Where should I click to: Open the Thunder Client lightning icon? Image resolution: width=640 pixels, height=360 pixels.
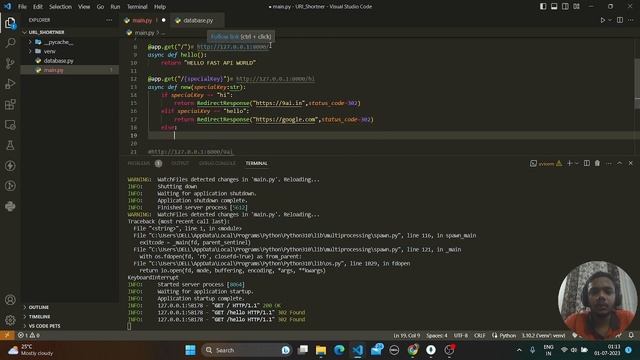click(10, 165)
